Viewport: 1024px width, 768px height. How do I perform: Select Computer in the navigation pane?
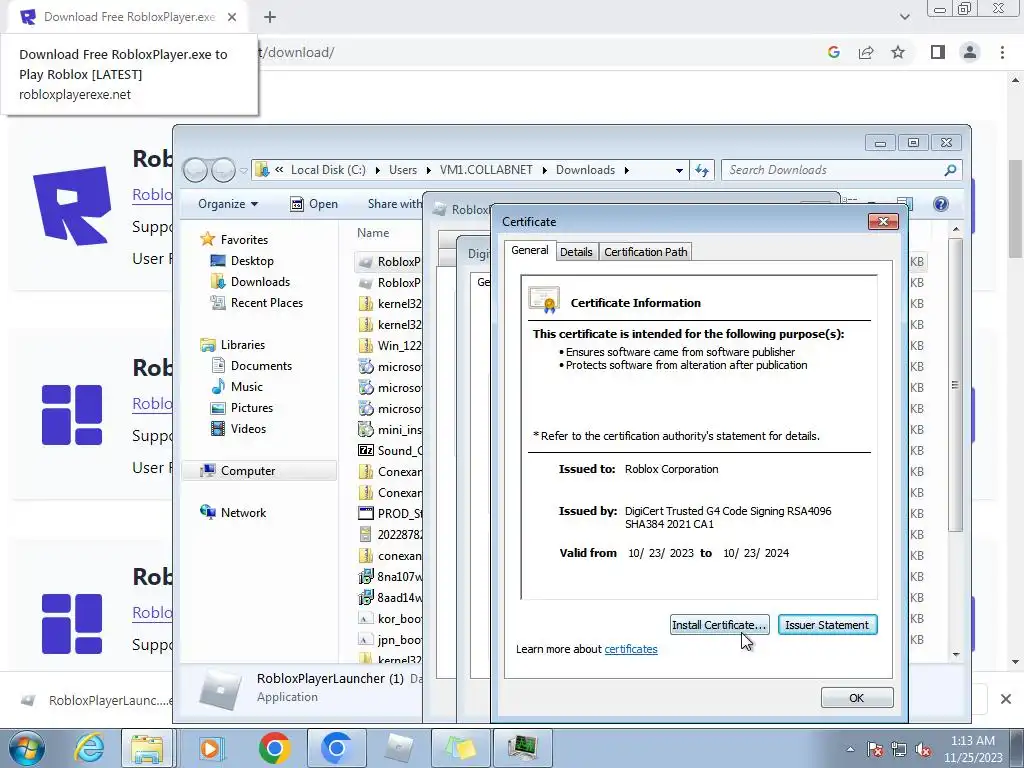(x=259, y=471)
